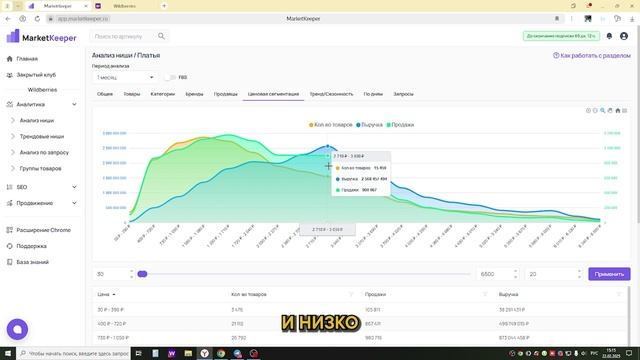This screenshot has width=640, height=360.
Task: Open the Главная page in the sidebar
Action: click(27, 59)
